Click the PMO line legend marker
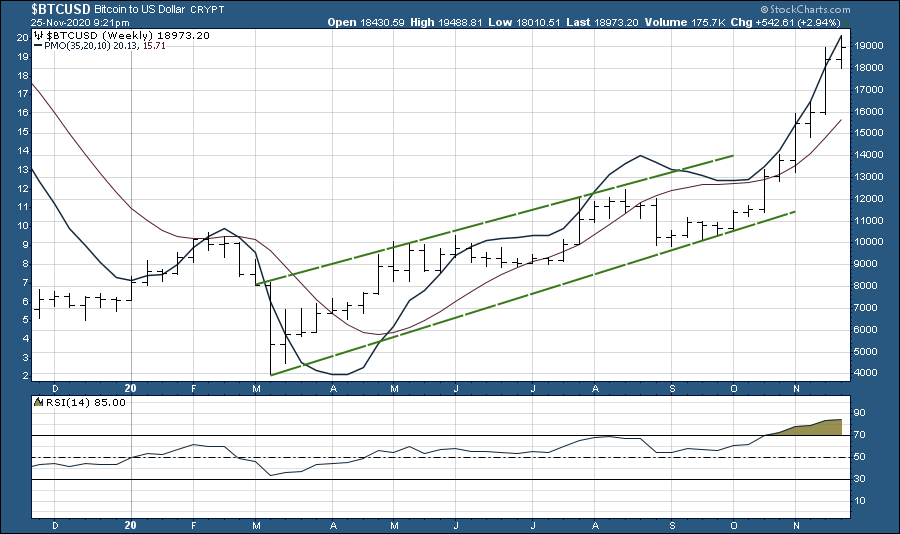Viewport: 900px width, 534px height. [x=41, y=46]
